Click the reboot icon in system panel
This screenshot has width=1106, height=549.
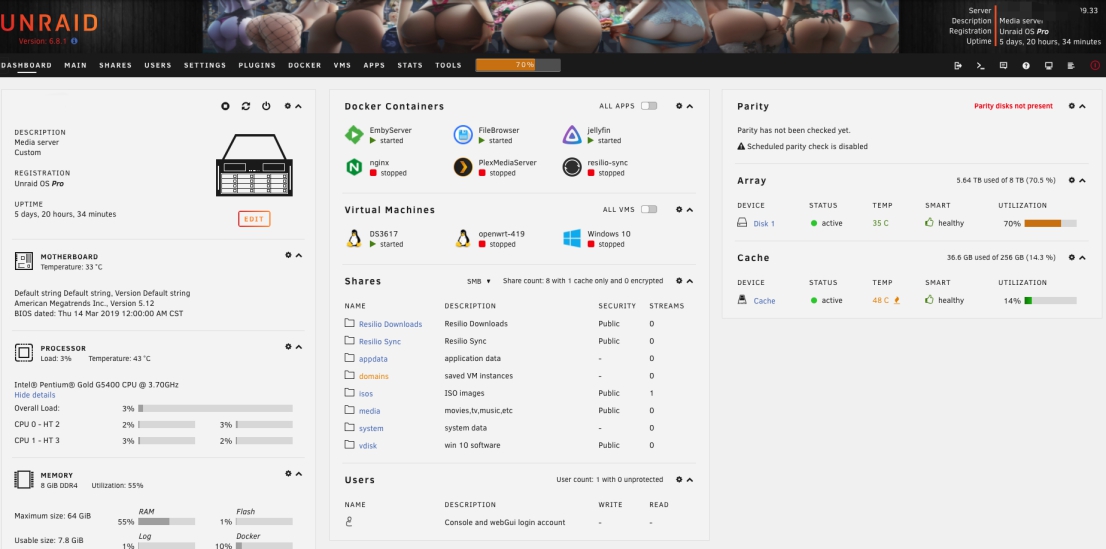pos(245,106)
